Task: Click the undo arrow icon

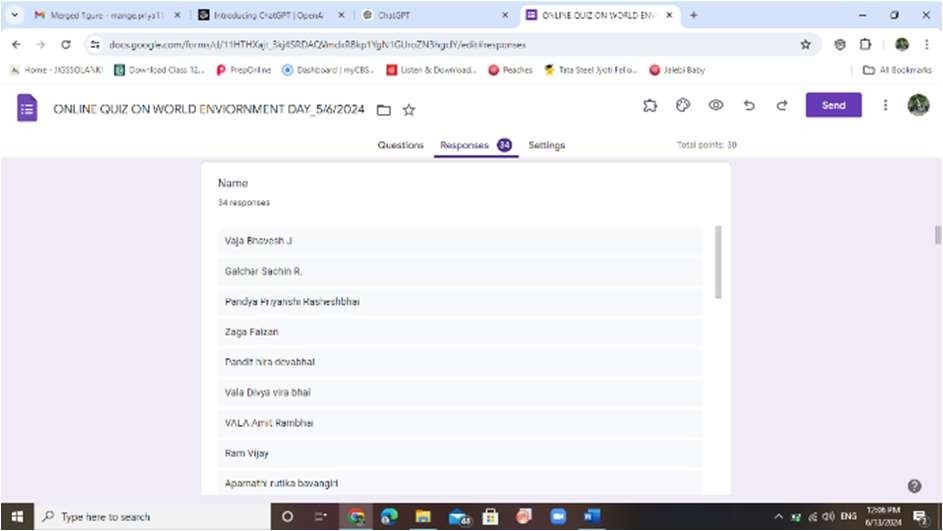Action: point(749,106)
